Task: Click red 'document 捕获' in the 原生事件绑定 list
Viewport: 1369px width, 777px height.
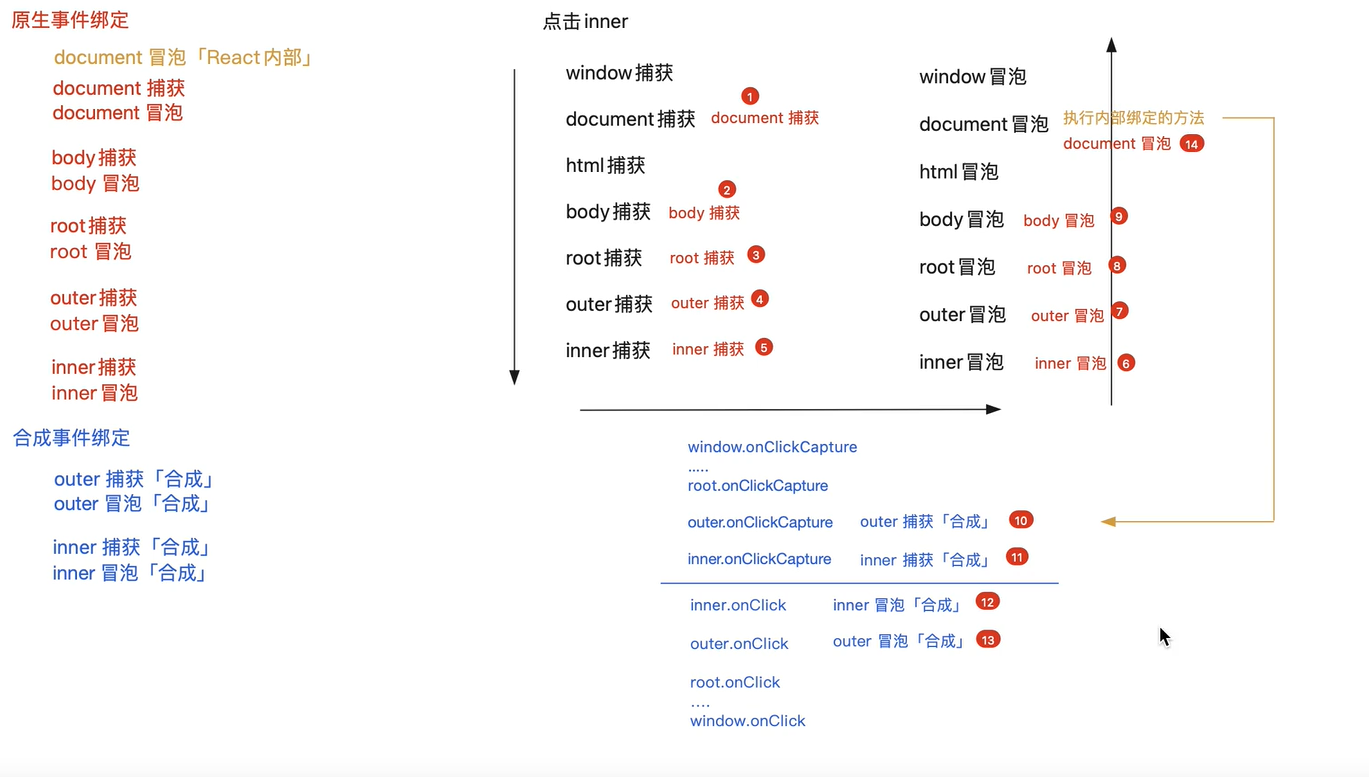Action: pyautogui.click(x=119, y=88)
